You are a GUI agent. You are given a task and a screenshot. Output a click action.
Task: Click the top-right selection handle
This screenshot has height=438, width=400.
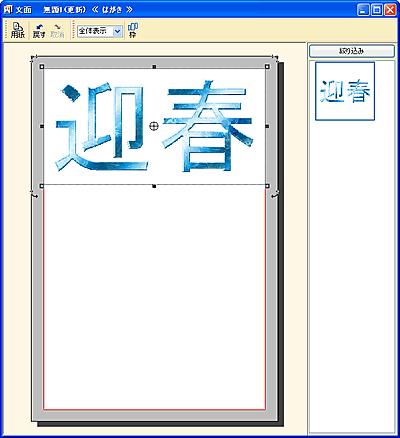267,67
